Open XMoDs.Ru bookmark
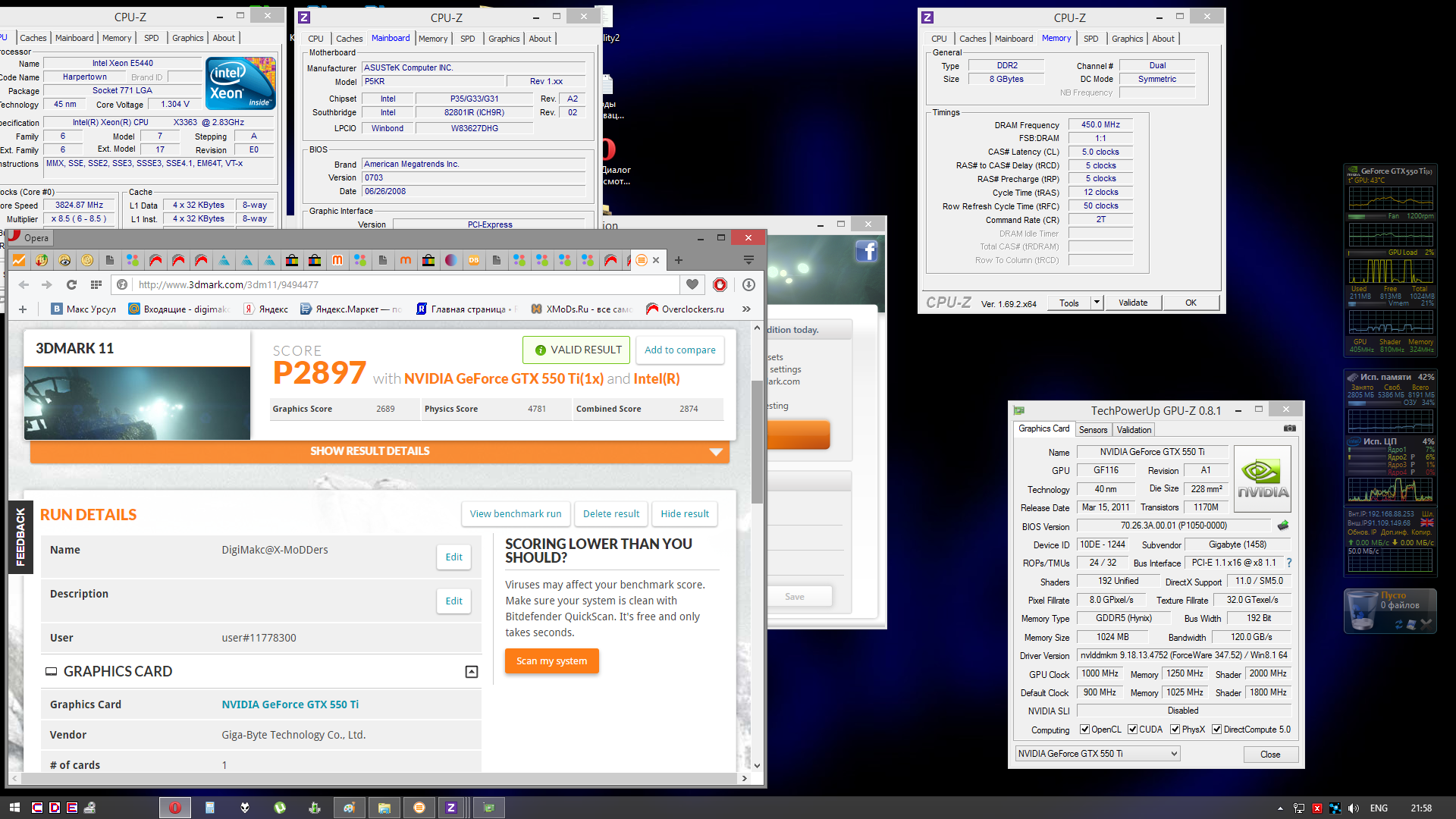Screen dimensions: 1456x819 point(582,309)
